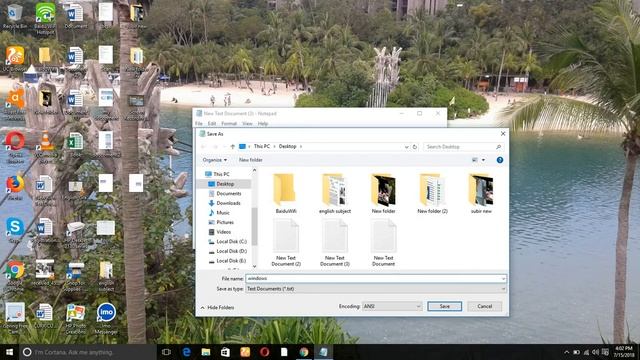Open Microsoft Edge from the taskbar

tap(187, 352)
